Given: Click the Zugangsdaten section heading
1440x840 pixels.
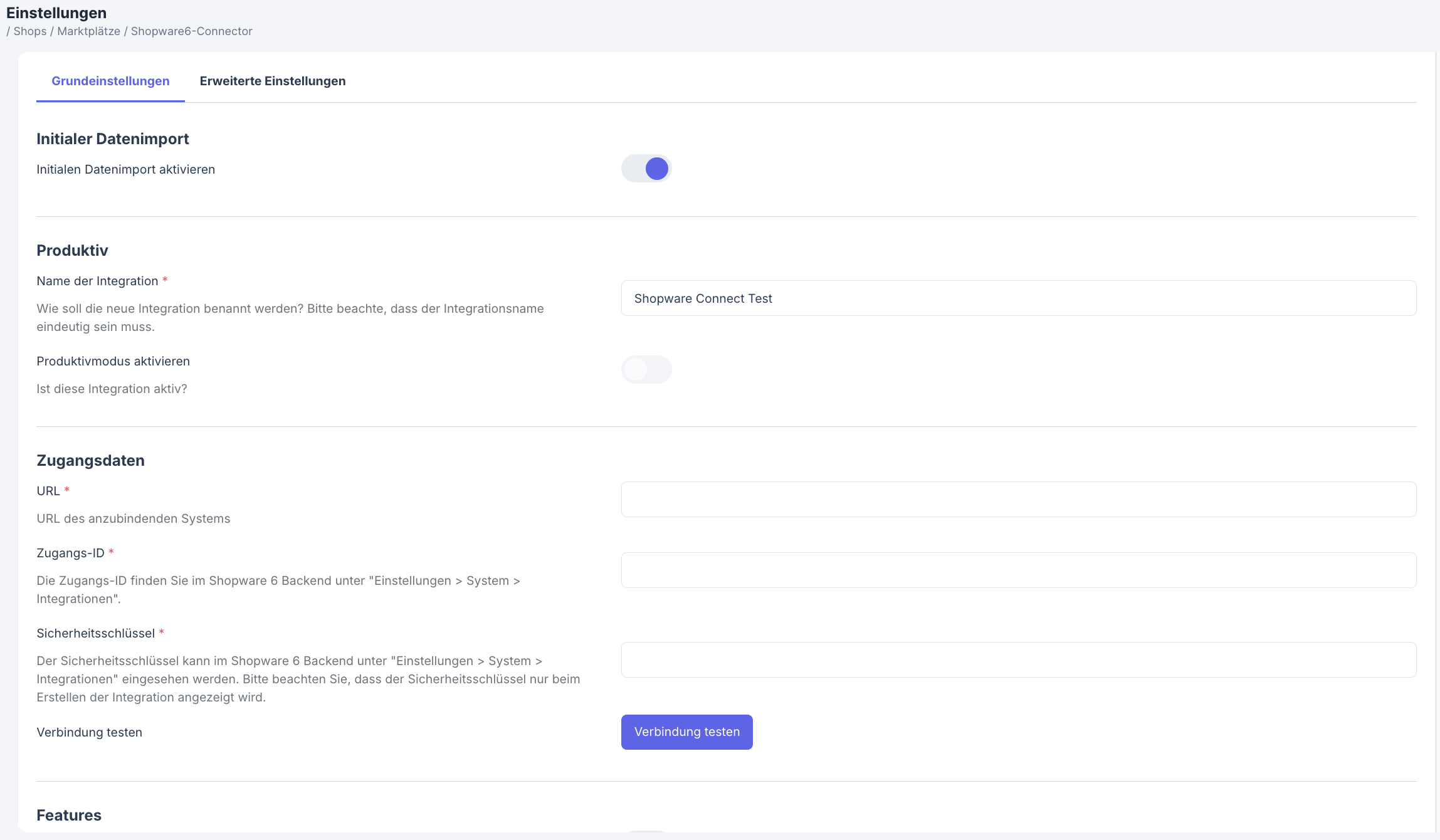Looking at the screenshot, I should (x=90, y=460).
